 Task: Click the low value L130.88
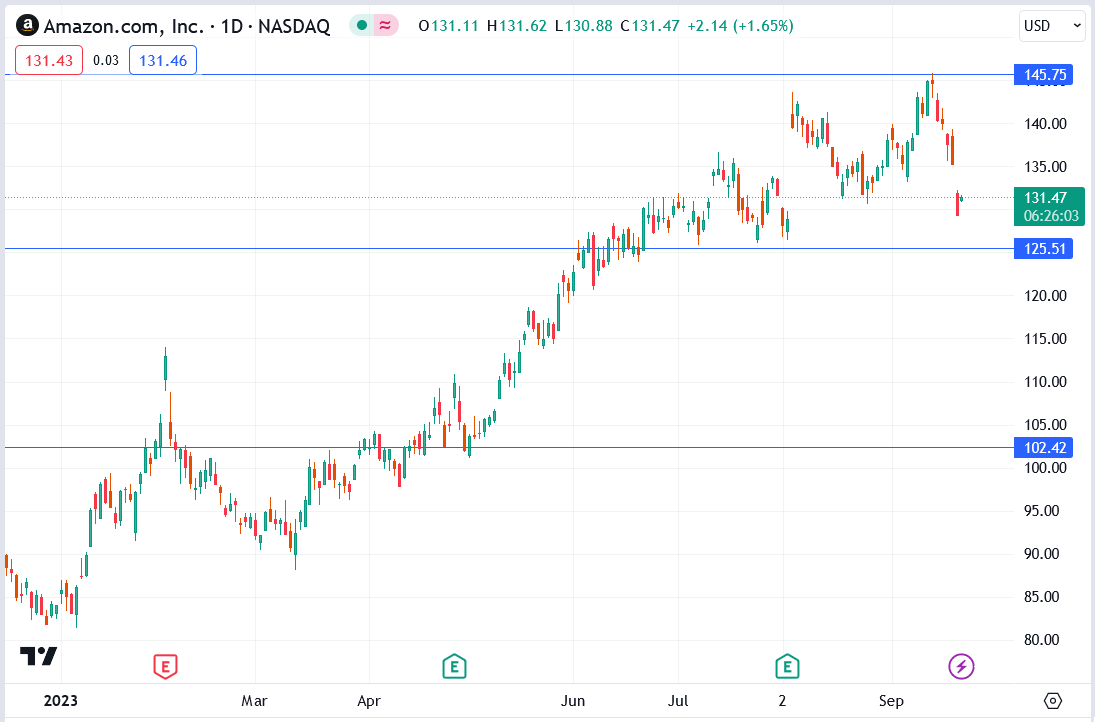584,26
